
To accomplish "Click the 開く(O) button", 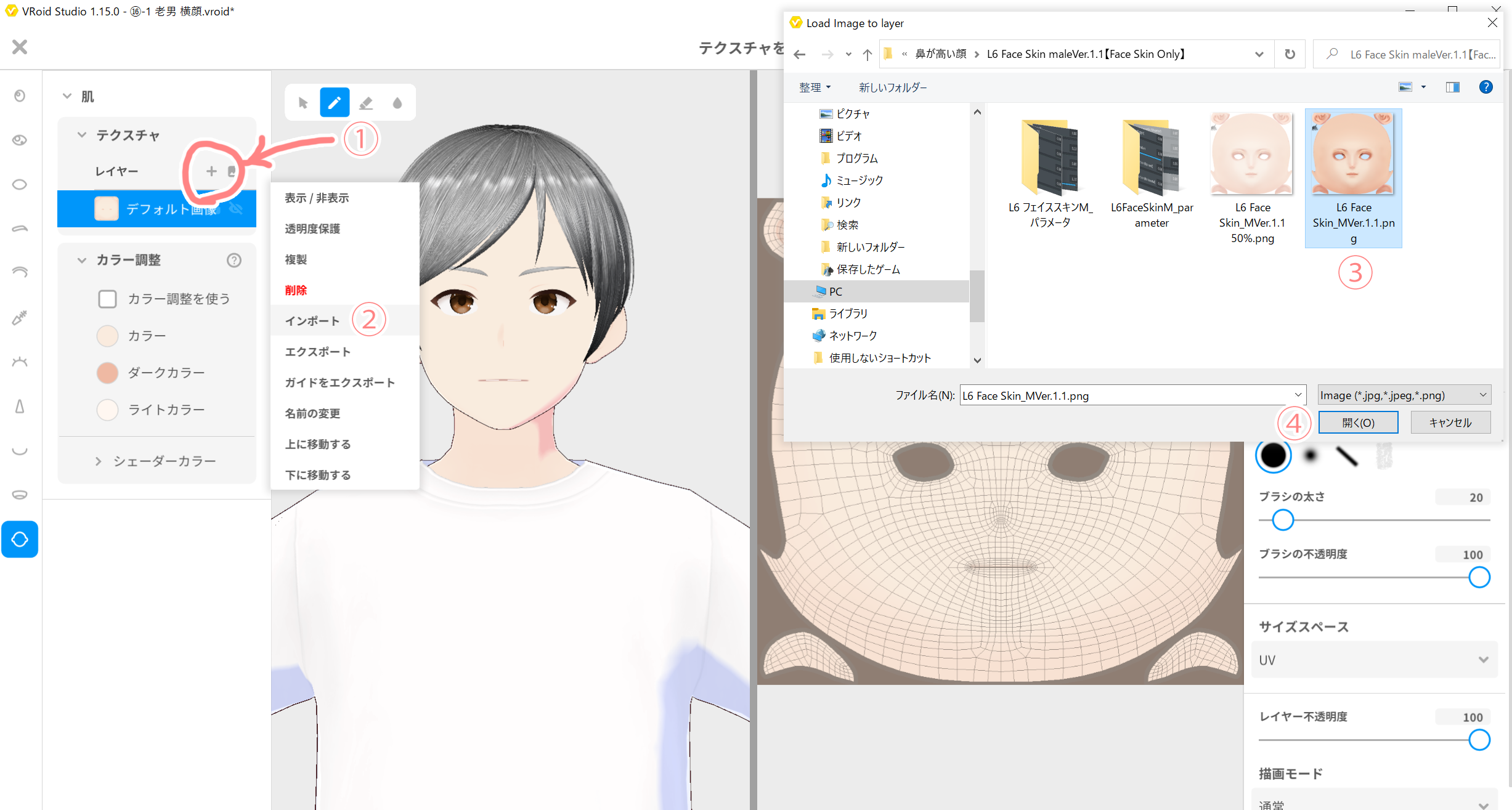I will [1358, 423].
